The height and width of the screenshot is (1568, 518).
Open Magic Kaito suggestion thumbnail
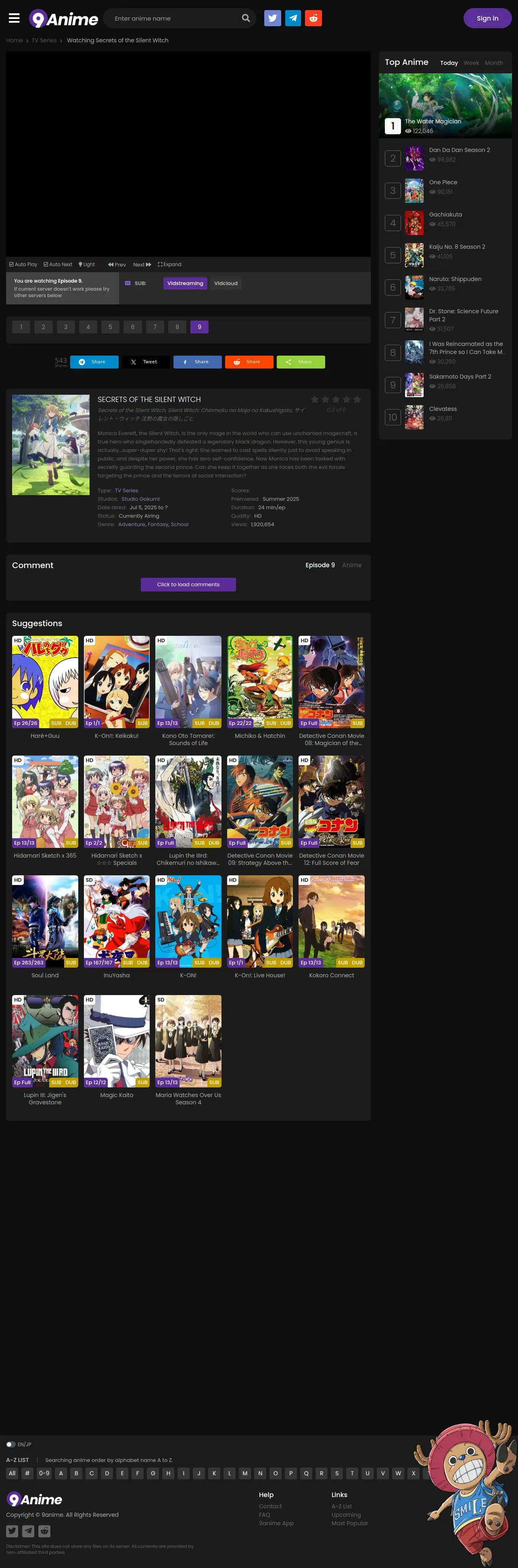point(117,1041)
